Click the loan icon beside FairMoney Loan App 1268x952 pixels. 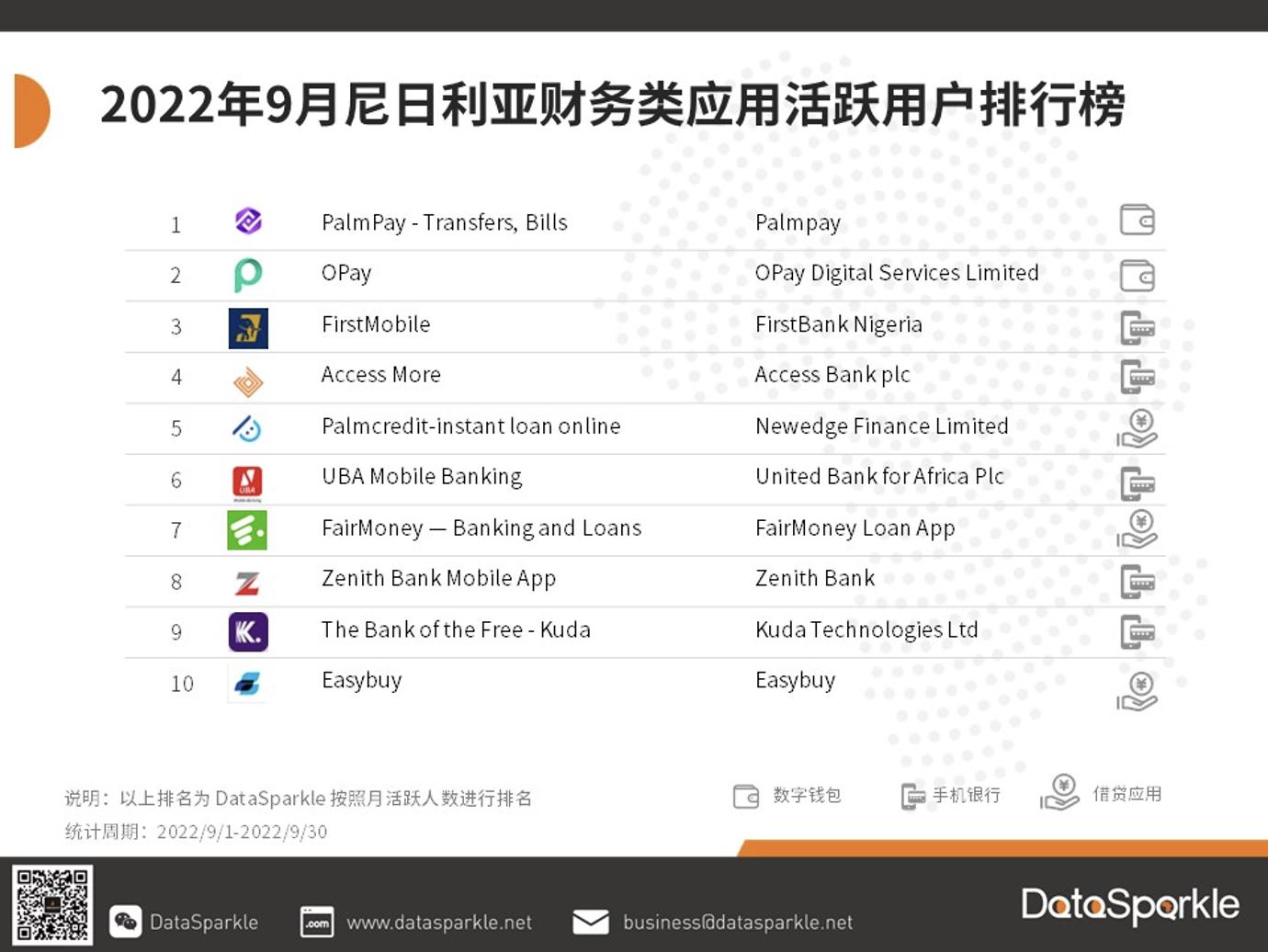tap(1137, 530)
